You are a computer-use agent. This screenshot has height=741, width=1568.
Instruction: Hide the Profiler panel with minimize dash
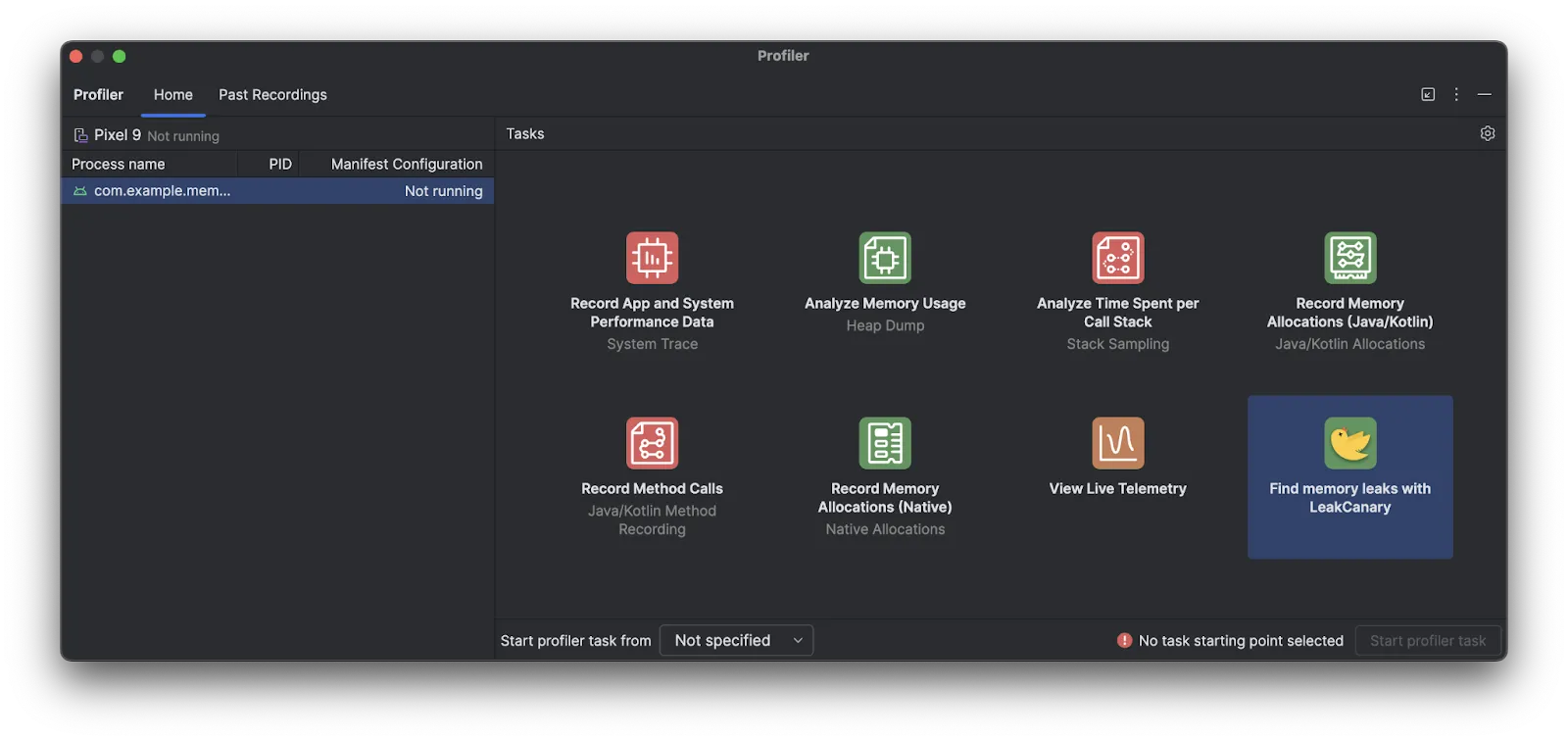pyautogui.click(x=1484, y=94)
